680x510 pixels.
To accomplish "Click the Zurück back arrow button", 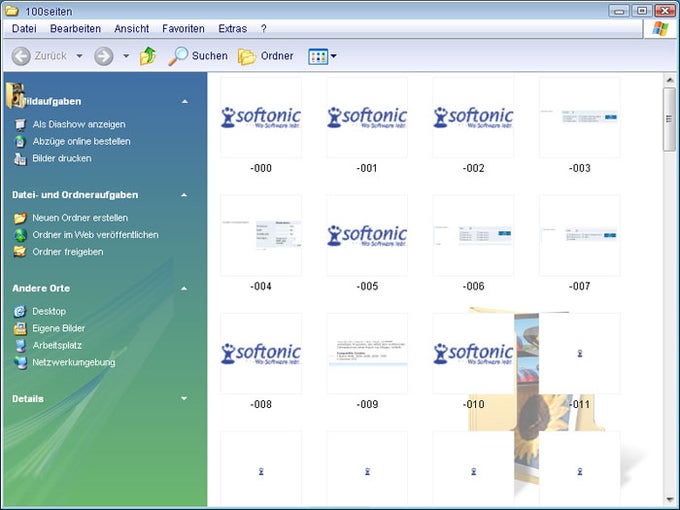I will tap(21, 56).
